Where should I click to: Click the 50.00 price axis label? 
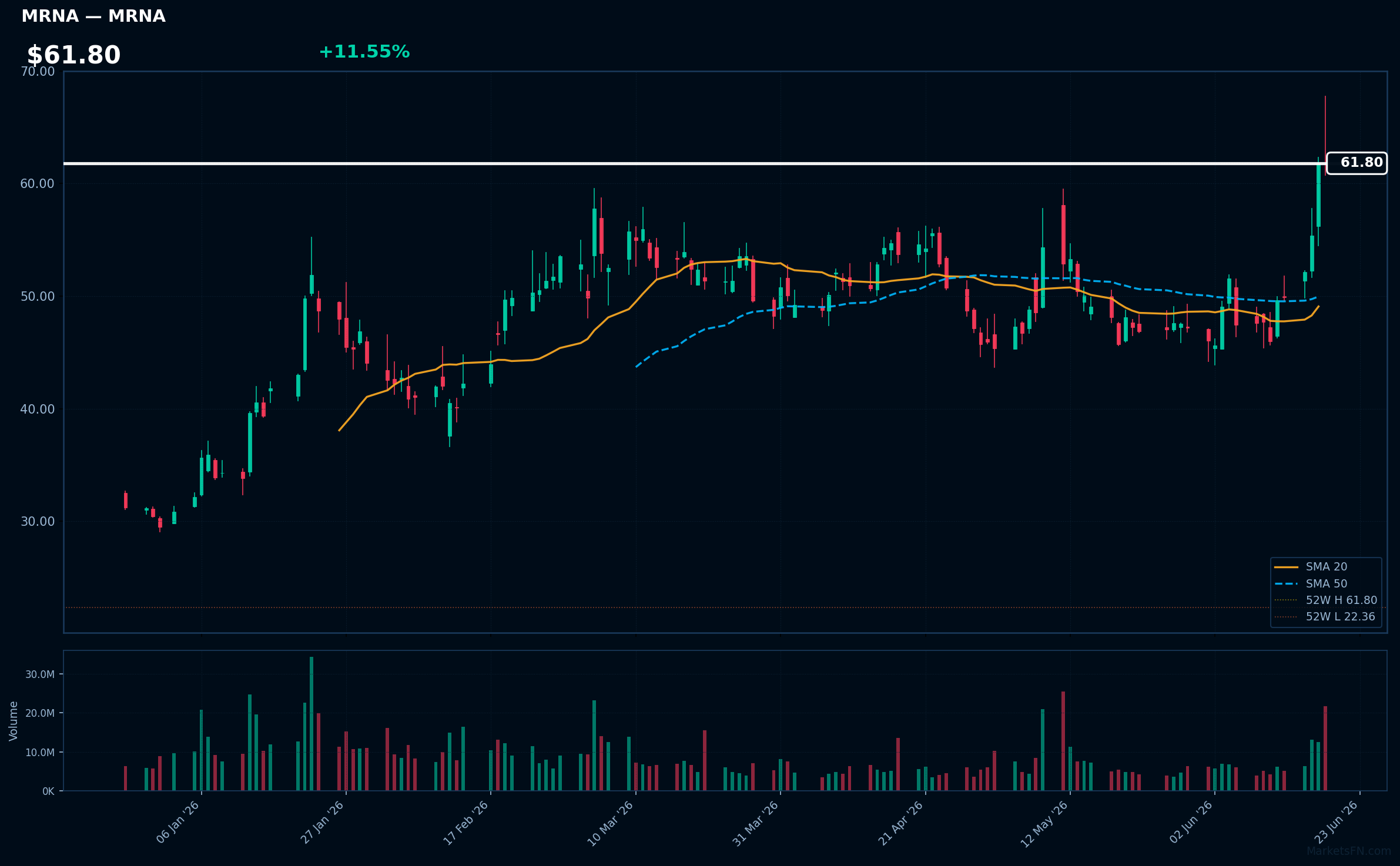[x=38, y=297]
